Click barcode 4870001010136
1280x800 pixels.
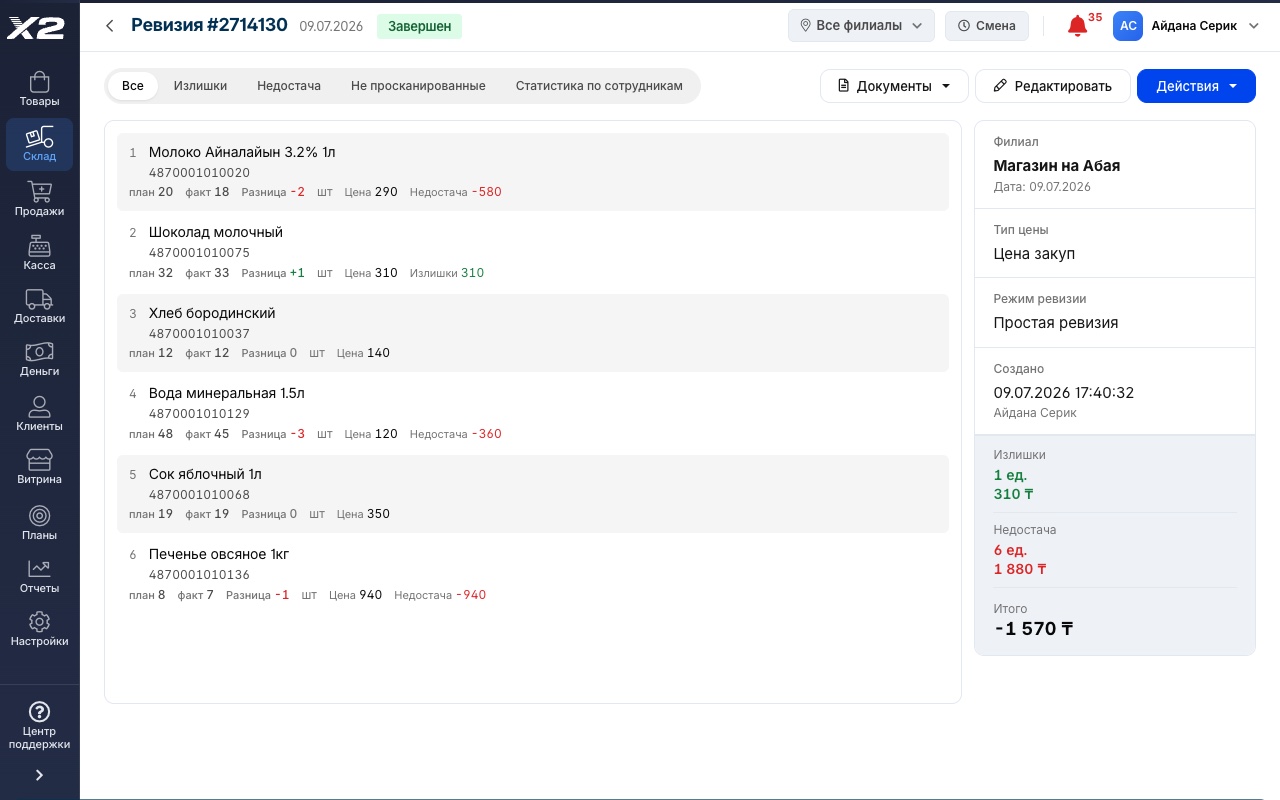coord(199,575)
